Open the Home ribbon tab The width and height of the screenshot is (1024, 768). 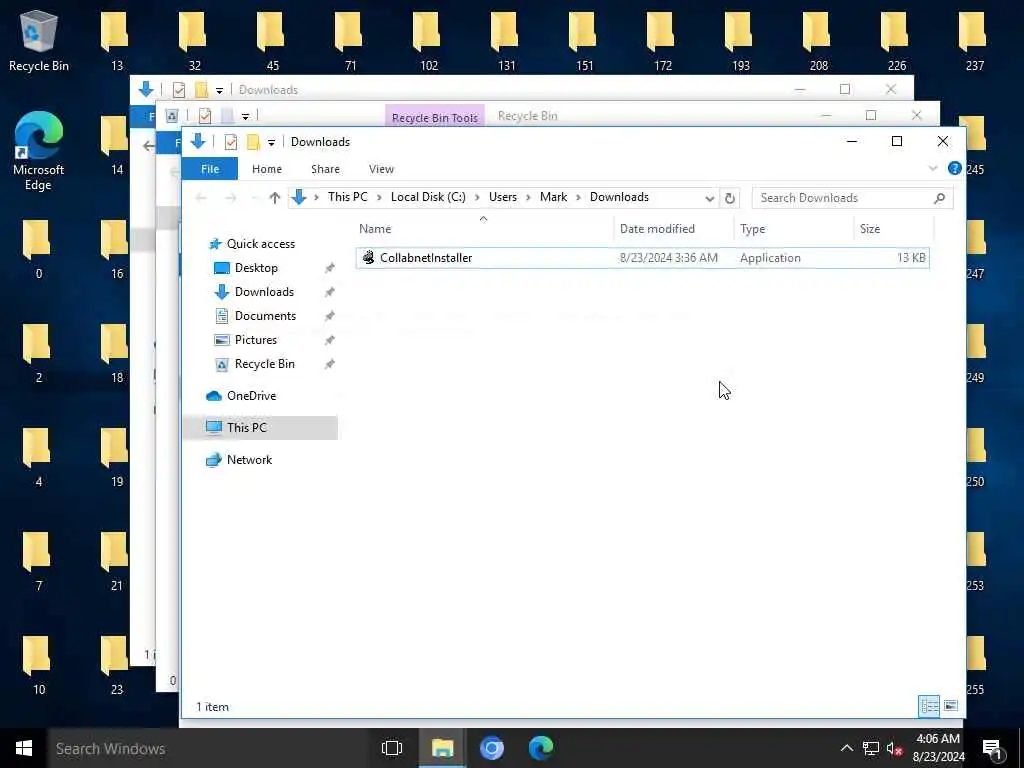coord(266,168)
